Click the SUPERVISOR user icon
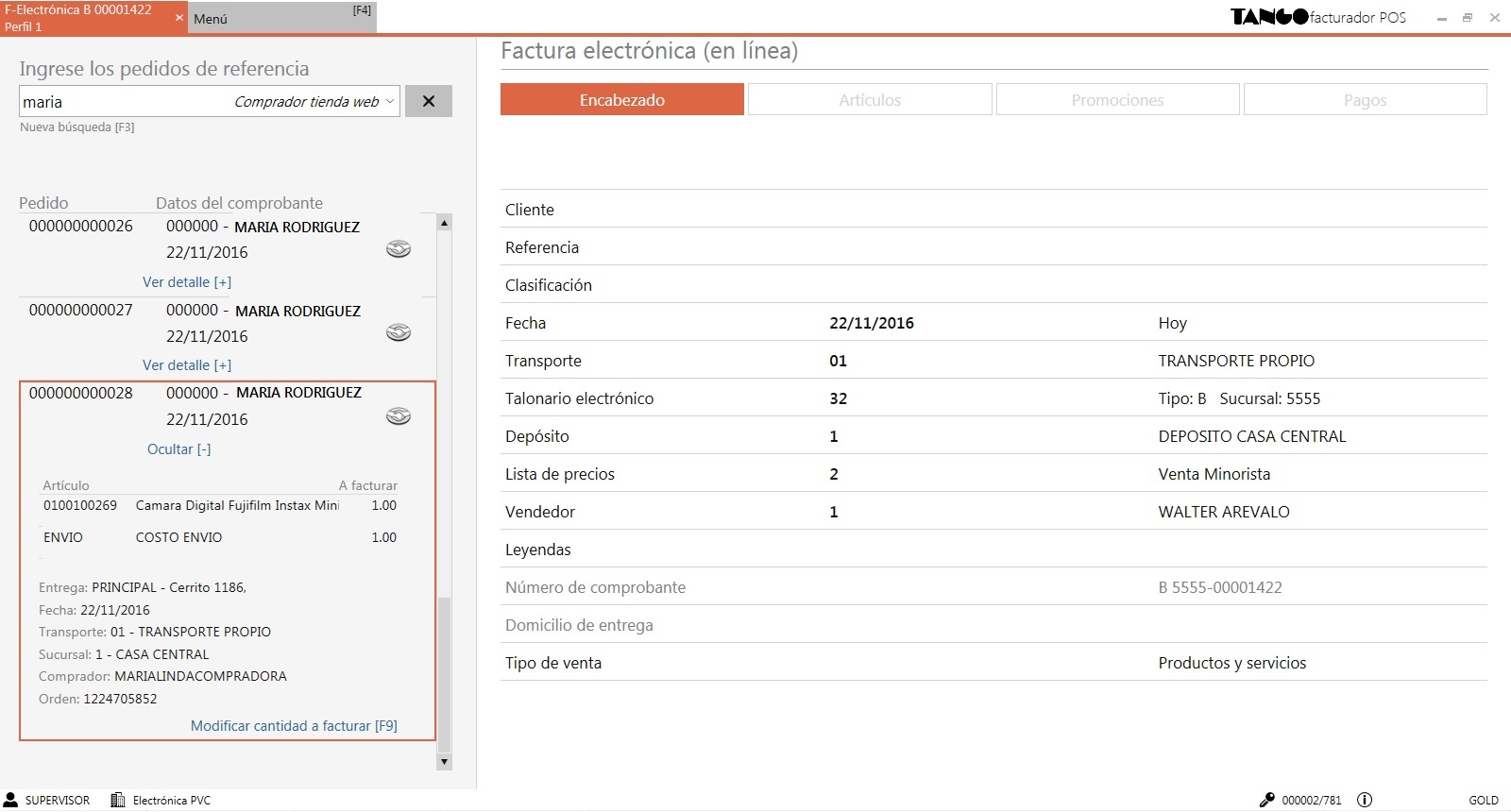 point(11,800)
